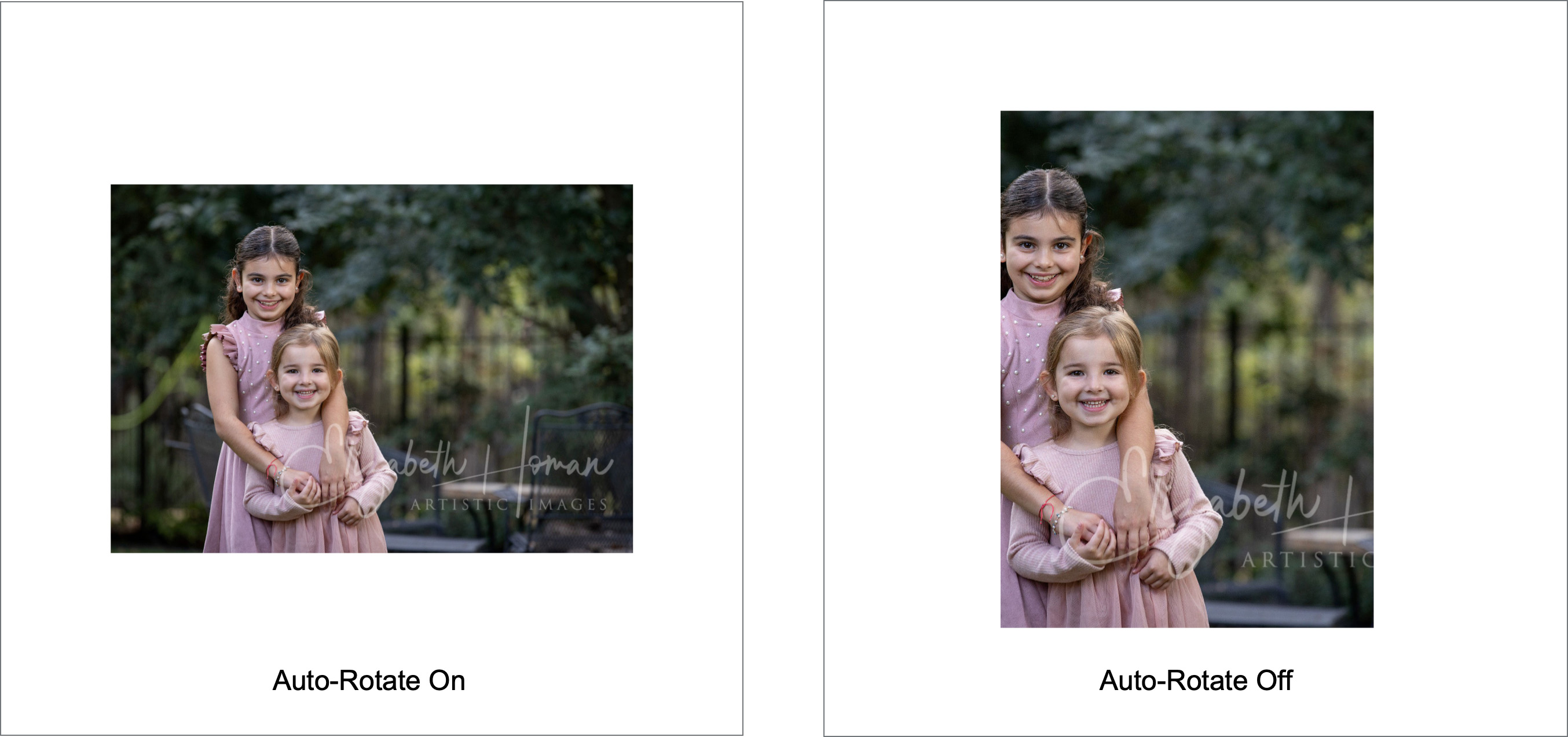This screenshot has height=737, width=1568.
Task: Click the "Auto-Rotate Off" caption
Action: coord(1196,680)
